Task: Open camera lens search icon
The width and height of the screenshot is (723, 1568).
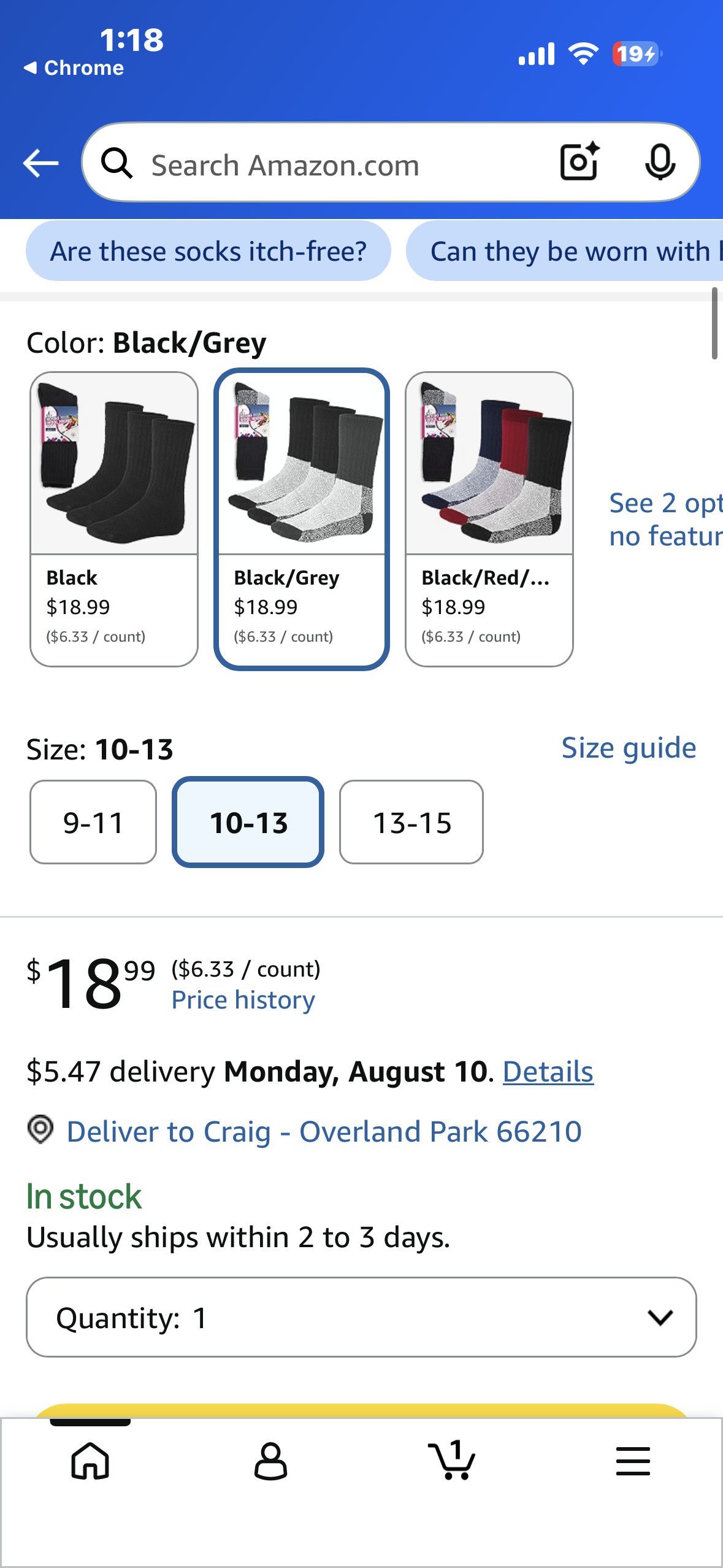Action: pos(580,162)
